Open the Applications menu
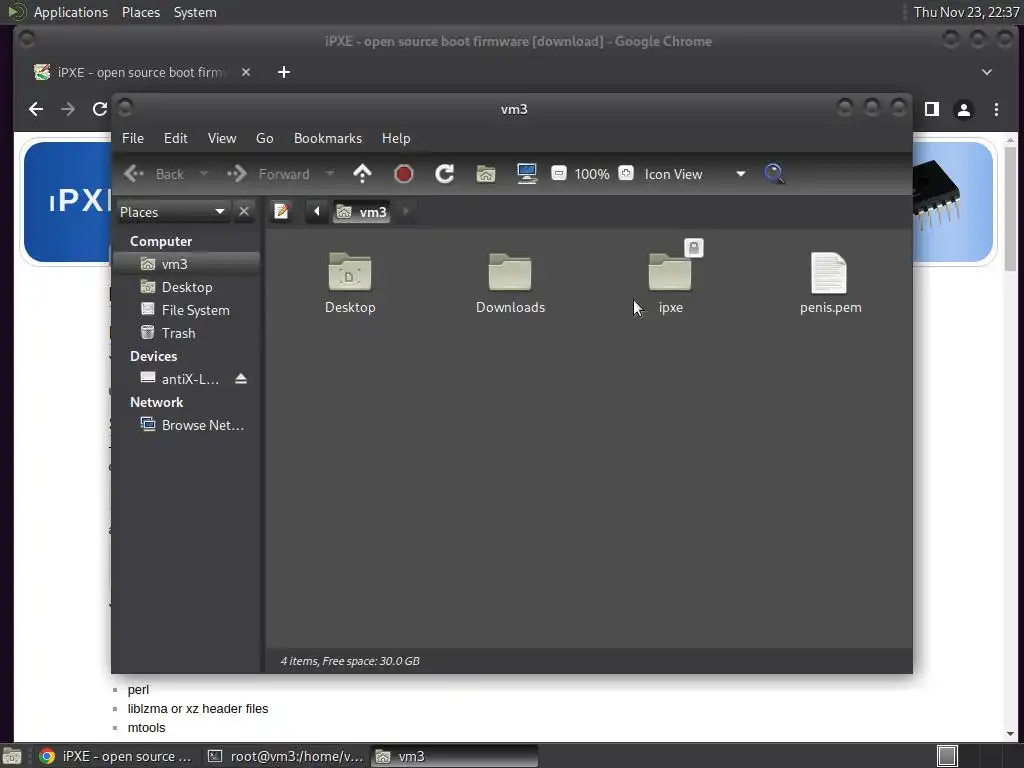Image resolution: width=1024 pixels, height=768 pixels. tap(71, 12)
